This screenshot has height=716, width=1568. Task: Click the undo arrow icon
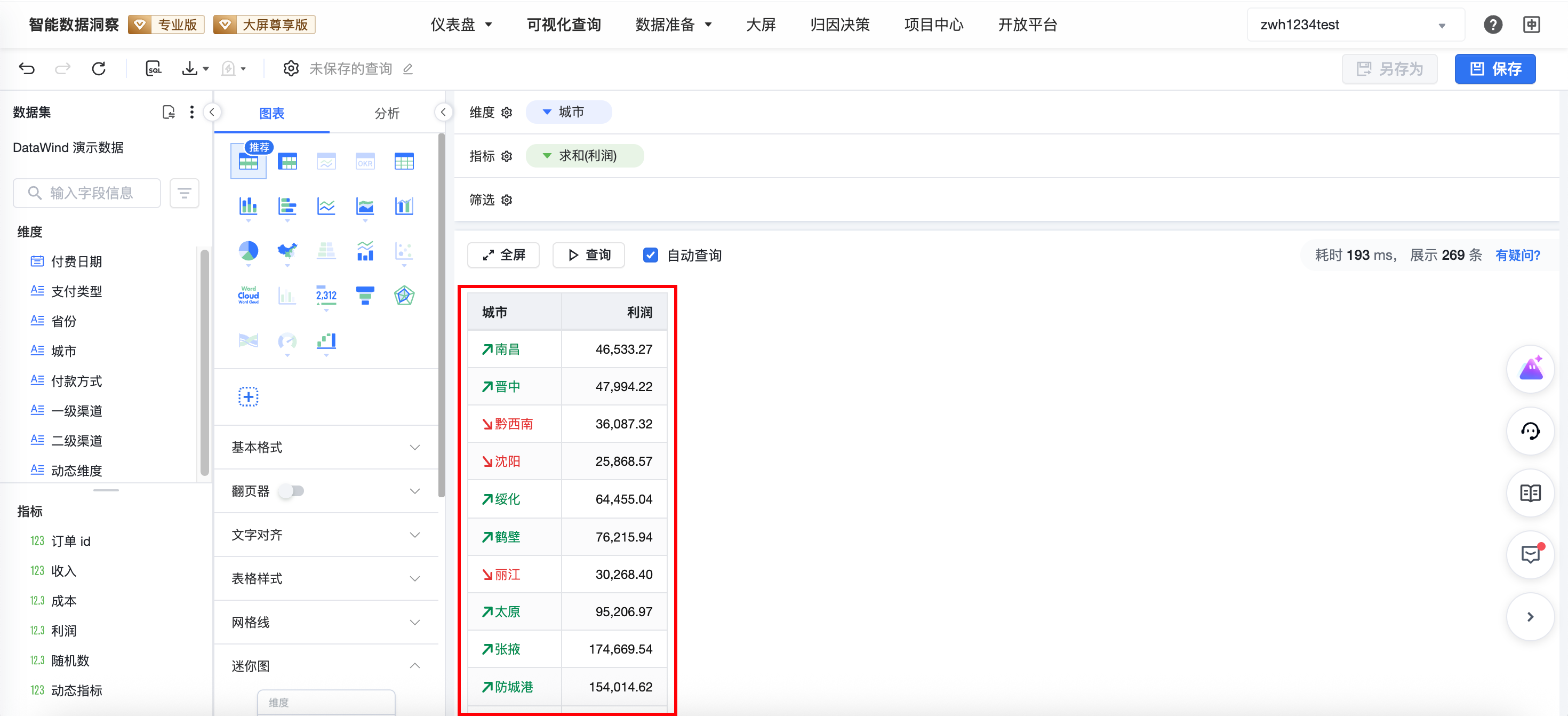point(27,68)
